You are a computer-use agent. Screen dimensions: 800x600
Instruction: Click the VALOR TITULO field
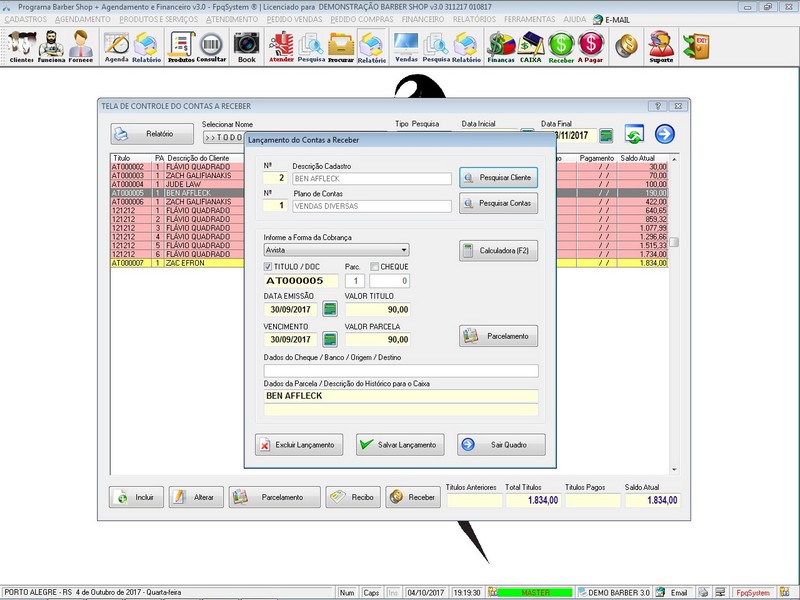pyautogui.click(x=378, y=309)
